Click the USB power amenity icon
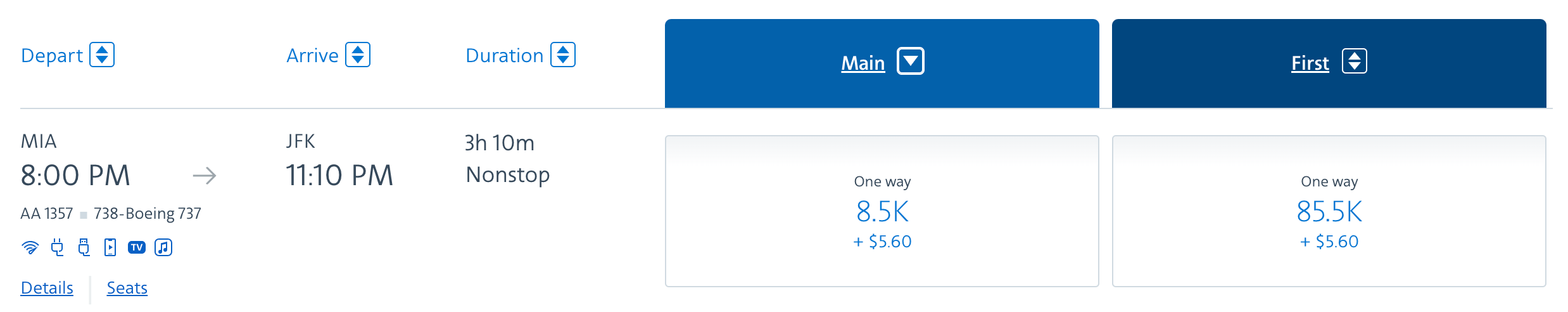 click(84, 247)
